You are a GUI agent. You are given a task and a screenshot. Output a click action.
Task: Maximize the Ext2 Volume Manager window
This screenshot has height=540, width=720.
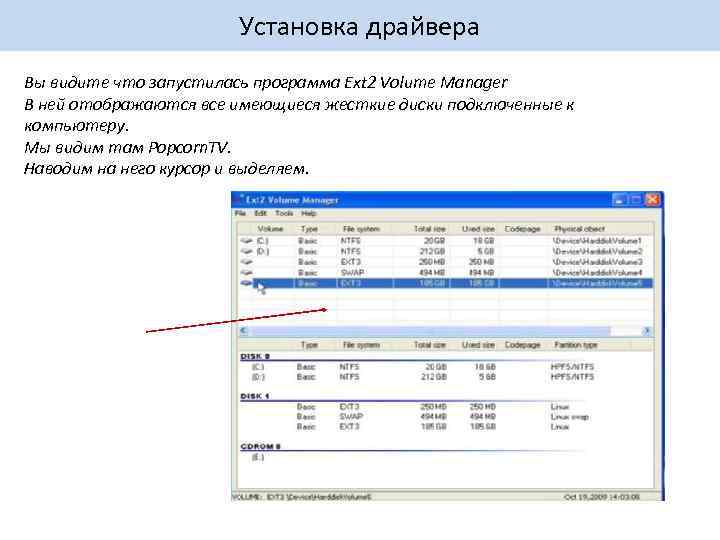pos(636,200)
